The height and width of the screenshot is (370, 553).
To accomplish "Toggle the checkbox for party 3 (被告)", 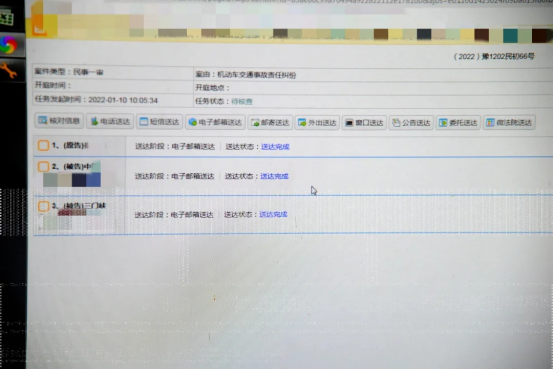I will coord(43,206).
